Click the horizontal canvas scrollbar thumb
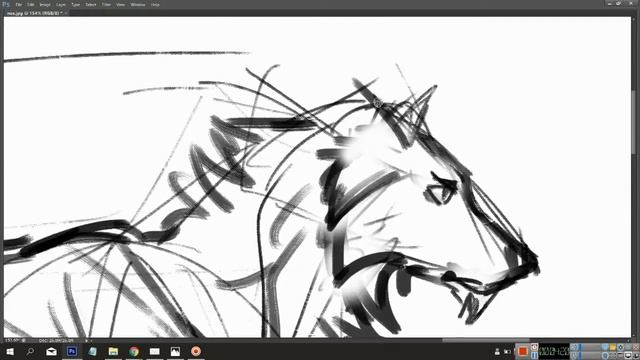The width and height of the screenshot is (640, 360). [486, 340]
